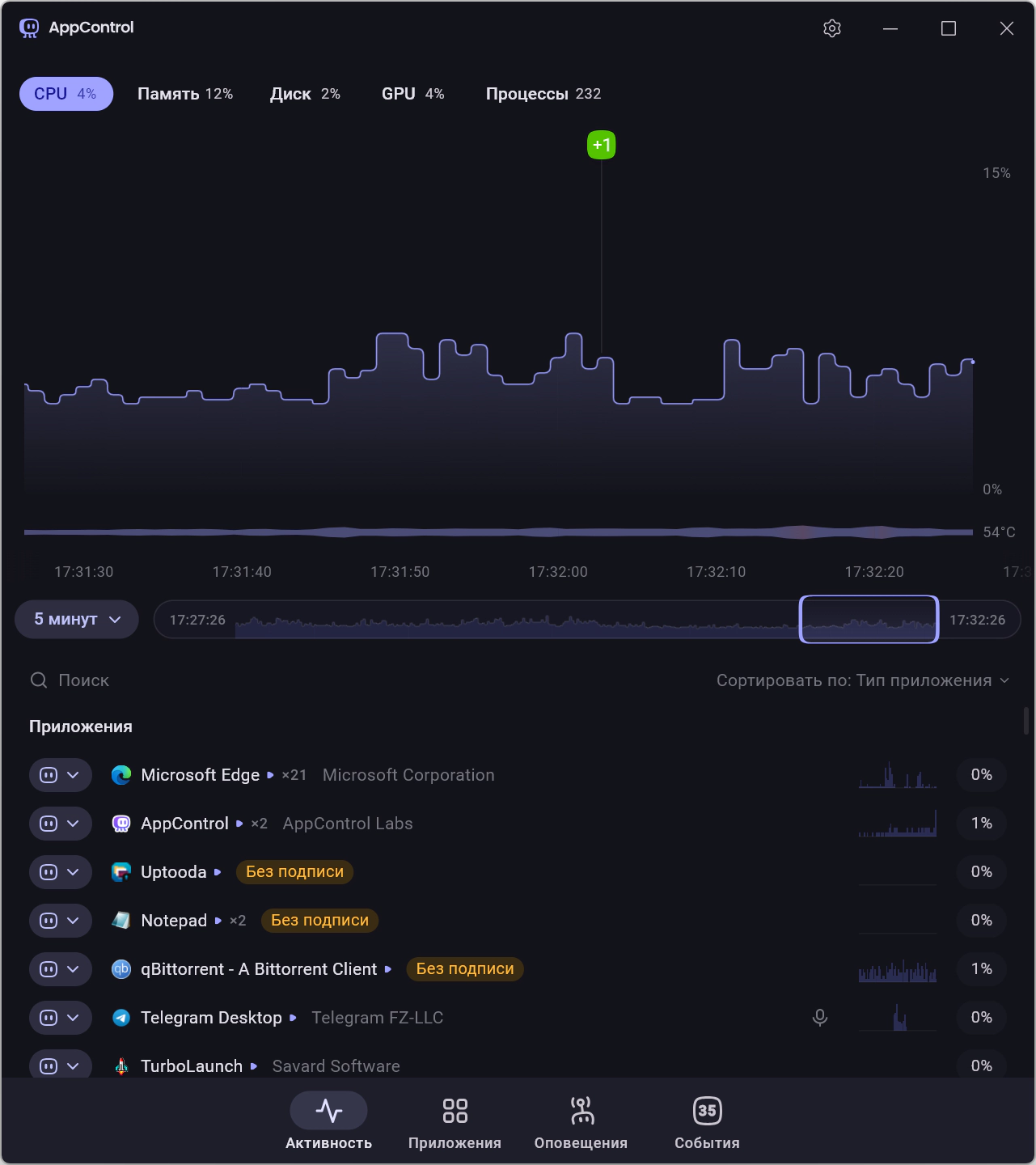Switch to the Память tab
Screen dimensions: 1036x1165
(184, 94)
